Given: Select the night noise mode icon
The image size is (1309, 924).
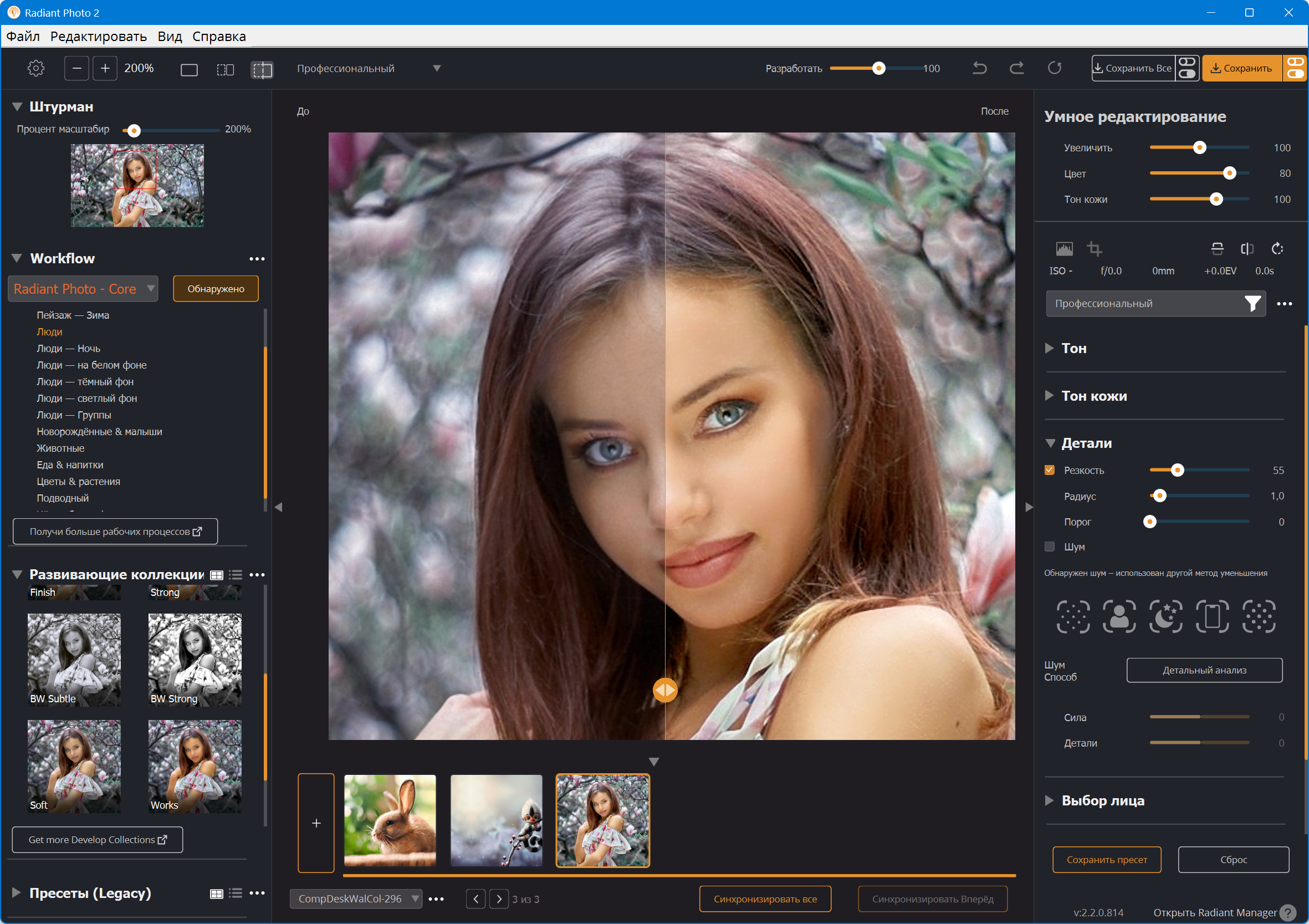Looking at the screenshot, I should pyautogui.click(x=1165, y=616).
